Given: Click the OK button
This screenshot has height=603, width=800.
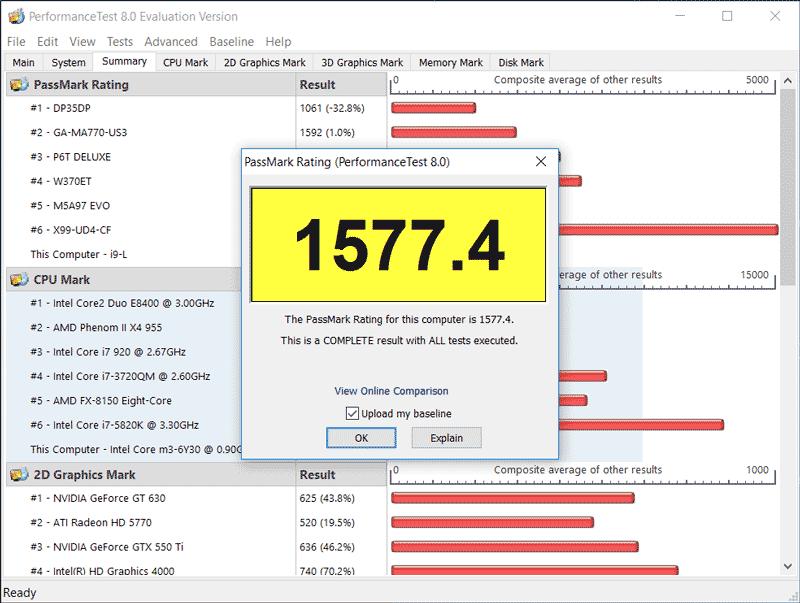Looking at the screenshot, I should click(x=361, y=438).
